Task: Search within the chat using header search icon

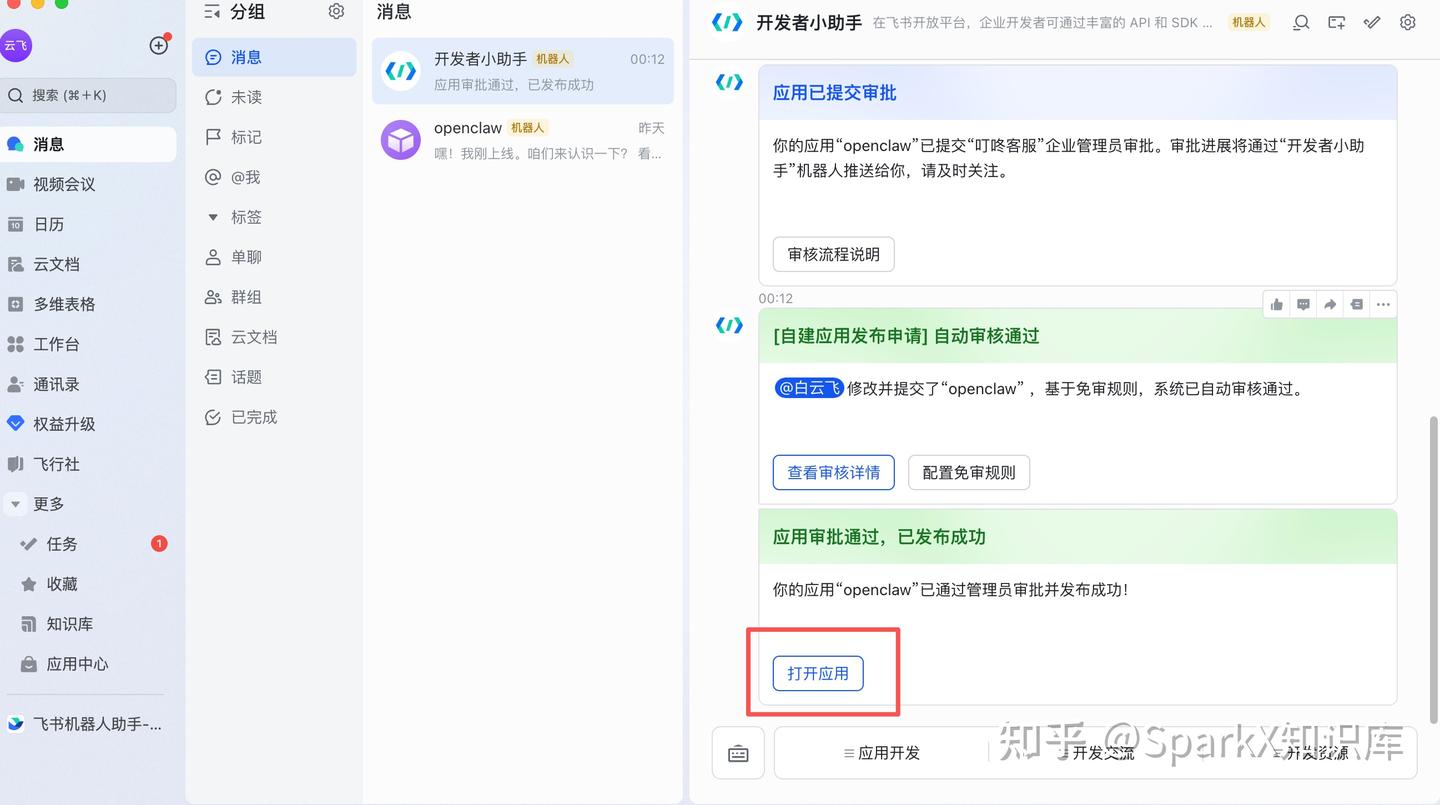Action: (x=1301, y=22)
